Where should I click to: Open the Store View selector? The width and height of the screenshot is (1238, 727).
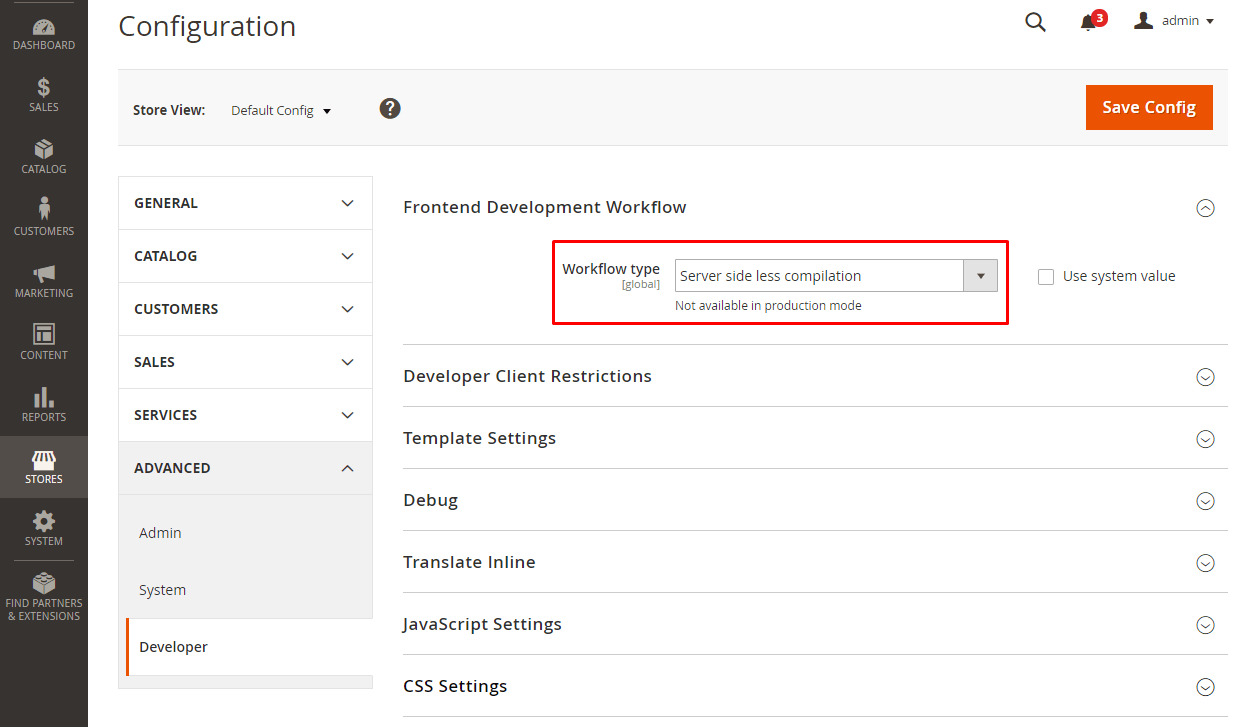(281, 110)
